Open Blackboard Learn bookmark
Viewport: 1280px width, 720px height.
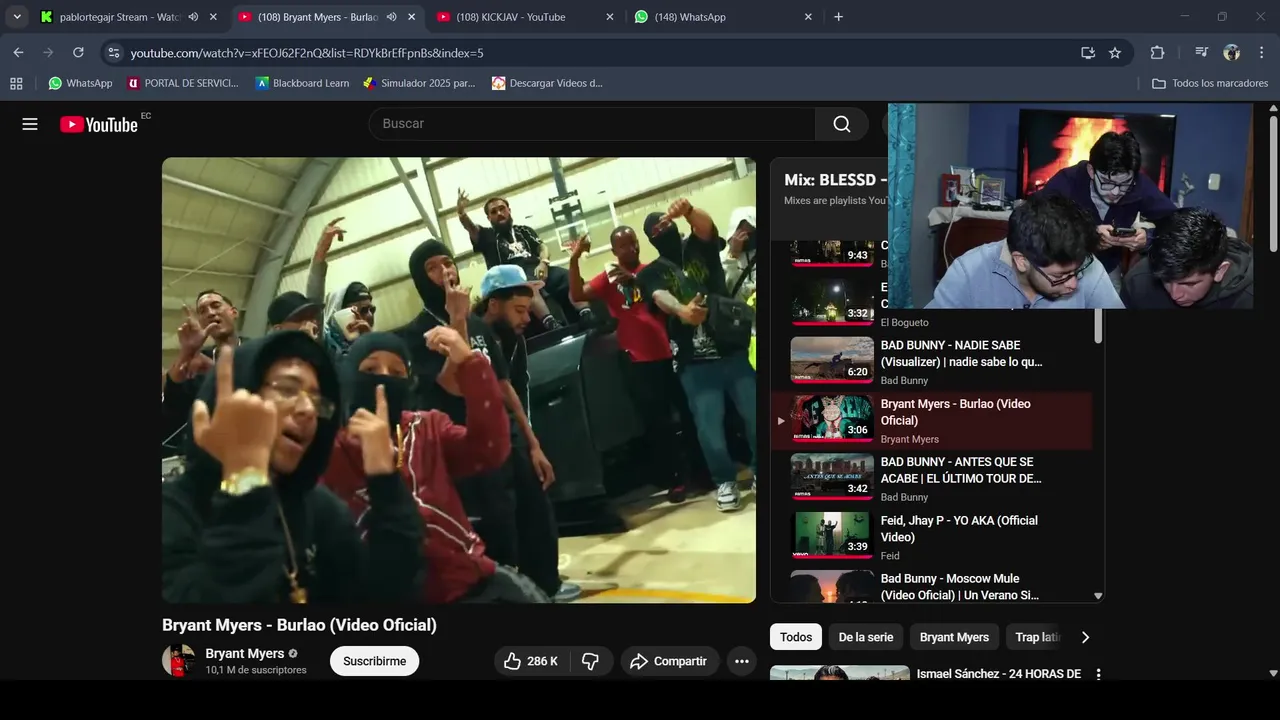pyautogui.click(x=302, y=83)
